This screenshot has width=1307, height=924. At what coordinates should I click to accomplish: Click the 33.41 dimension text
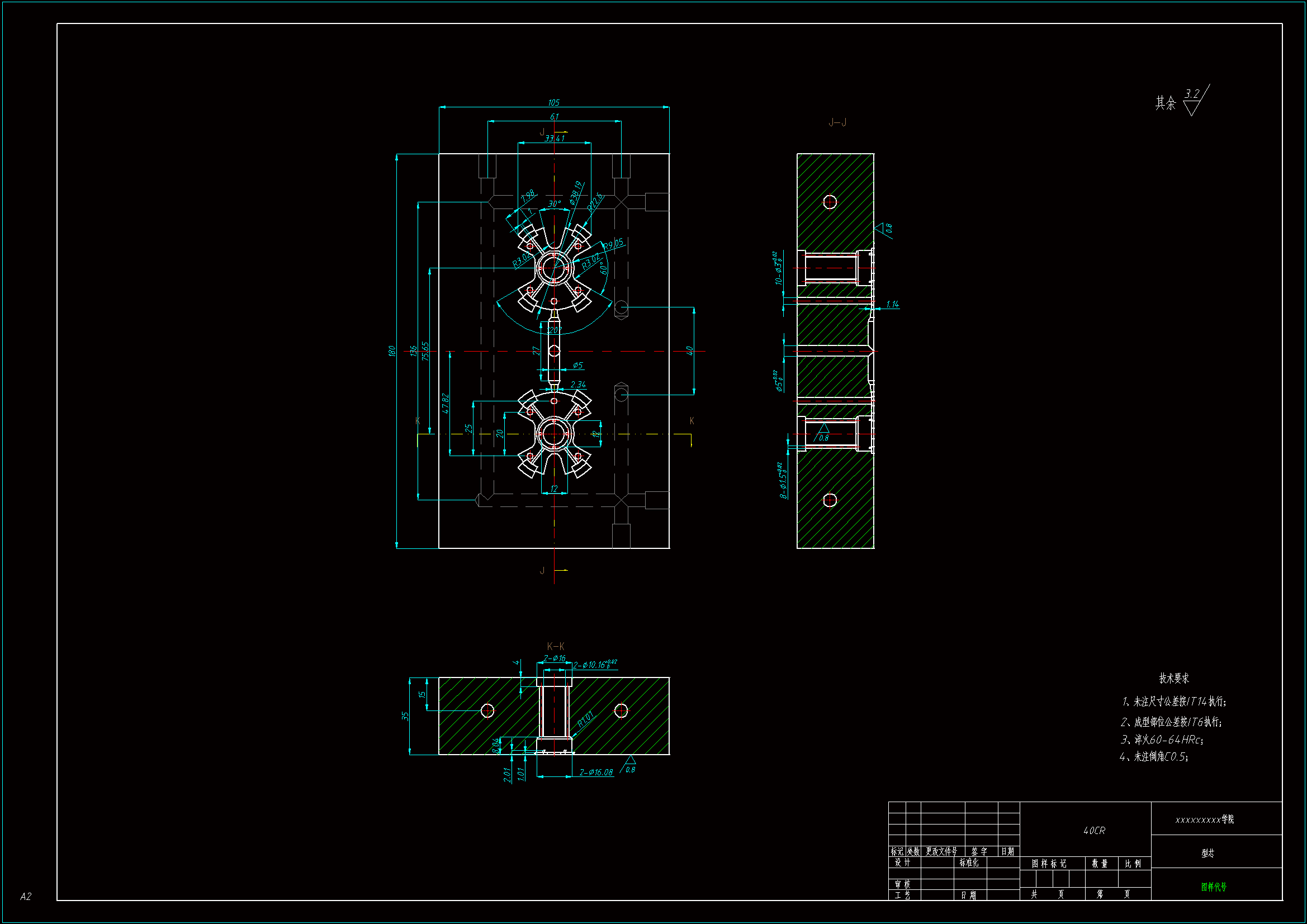(x=555, y=138)
